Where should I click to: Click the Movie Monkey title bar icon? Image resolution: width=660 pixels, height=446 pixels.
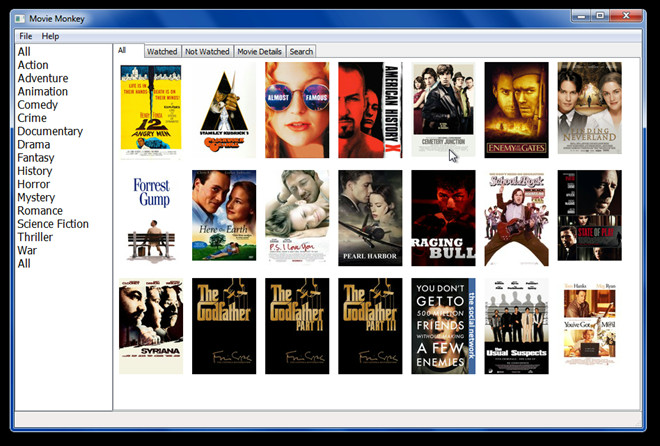(20, 19)
